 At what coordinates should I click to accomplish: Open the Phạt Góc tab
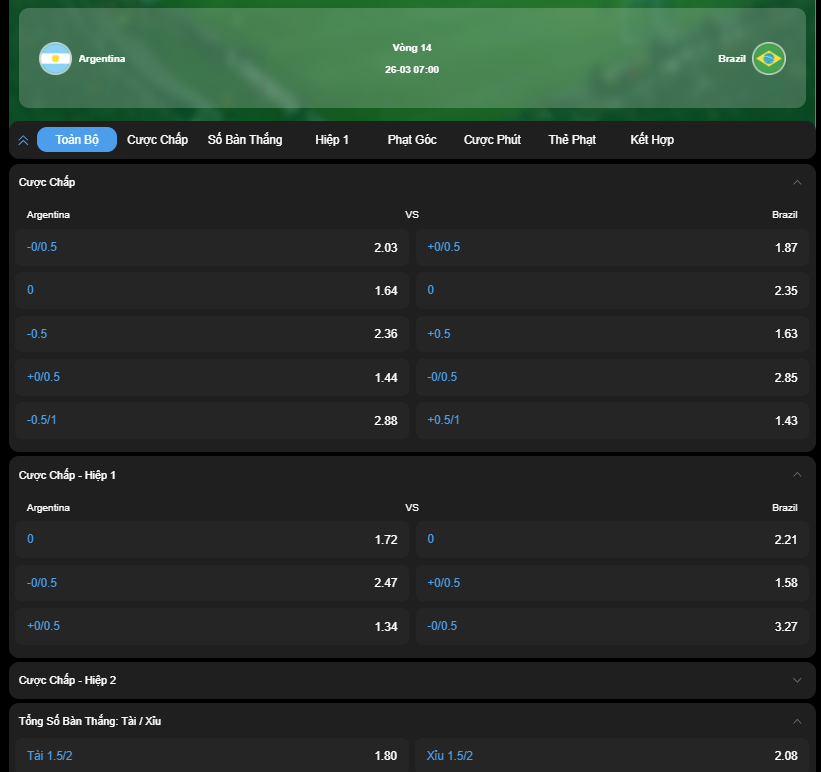412,139
